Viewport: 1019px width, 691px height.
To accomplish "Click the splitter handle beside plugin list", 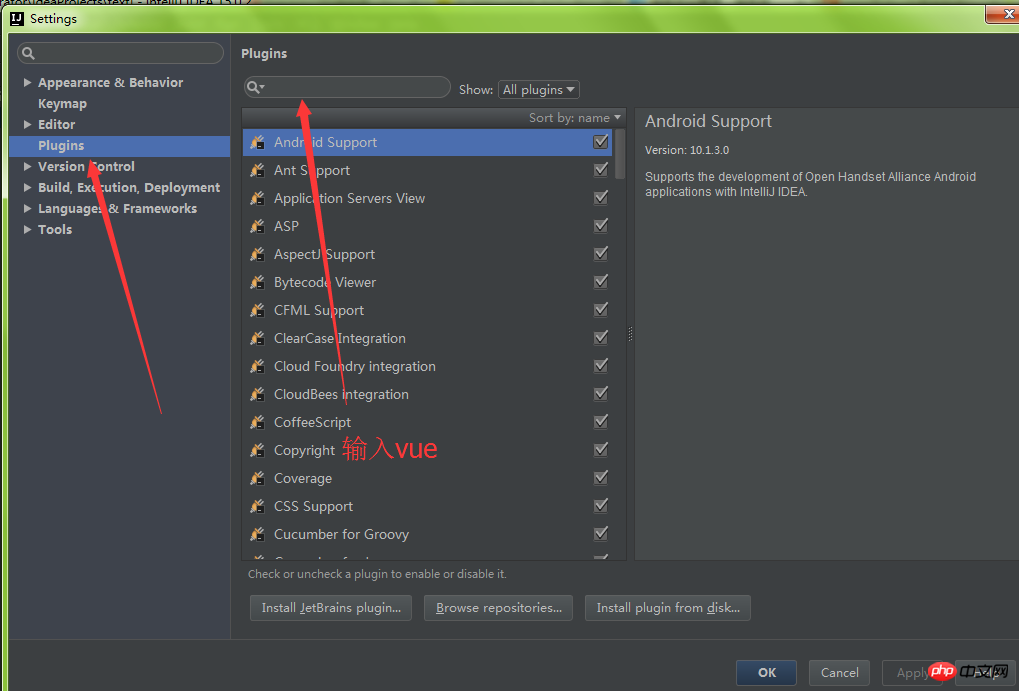I will click(630, 334).
